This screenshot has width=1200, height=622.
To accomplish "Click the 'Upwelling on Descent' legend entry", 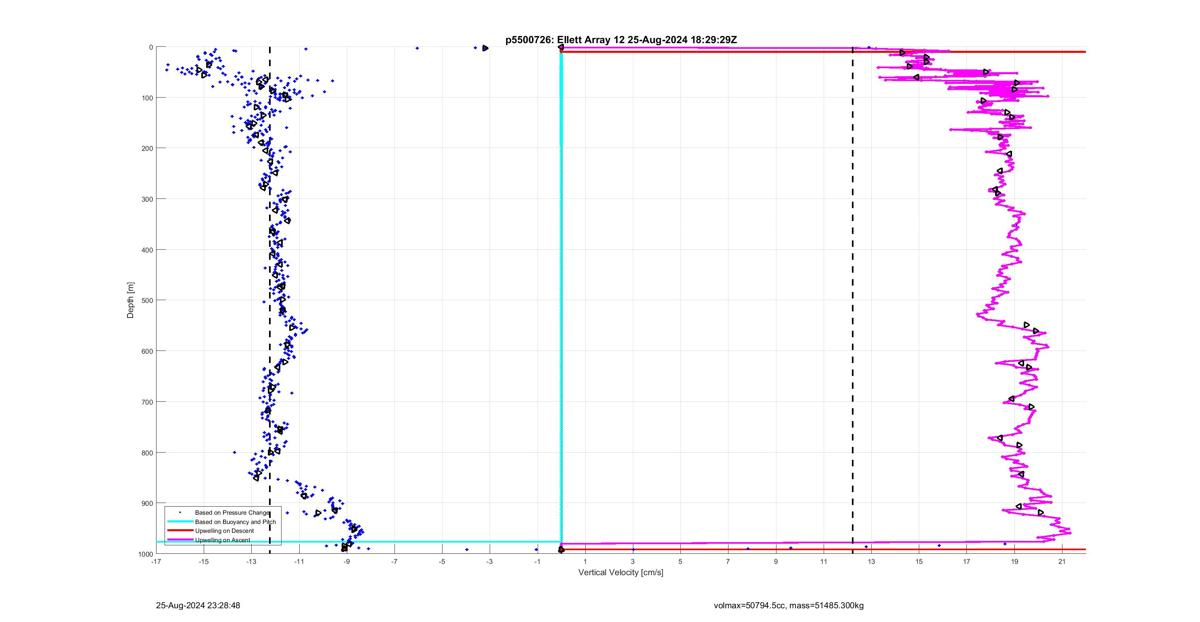I will [225, 531].
